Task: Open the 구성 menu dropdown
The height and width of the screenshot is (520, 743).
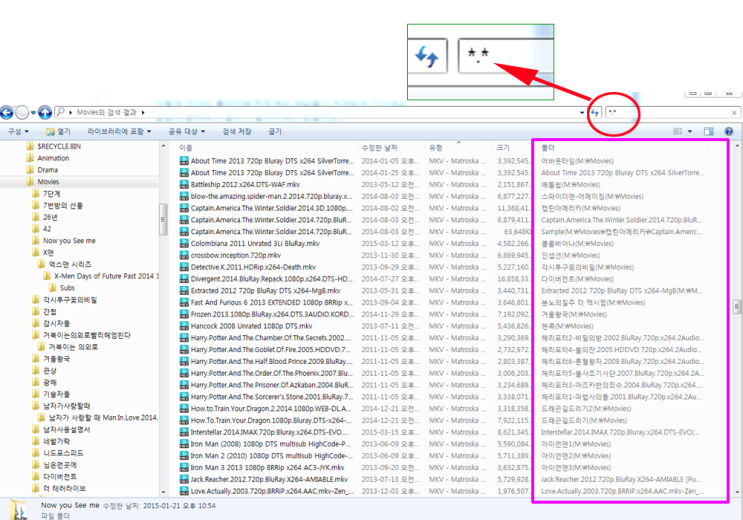Action: [x=18, y=131]
